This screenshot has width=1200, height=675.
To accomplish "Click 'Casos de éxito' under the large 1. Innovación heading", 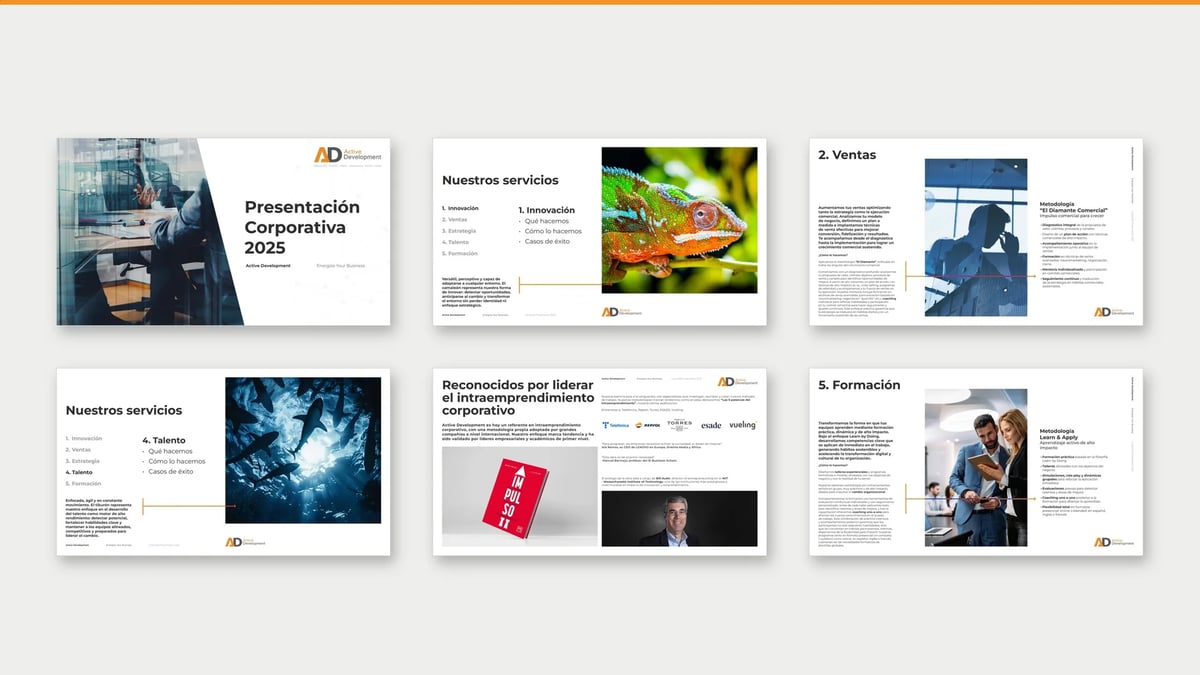I will coord(548,242).
